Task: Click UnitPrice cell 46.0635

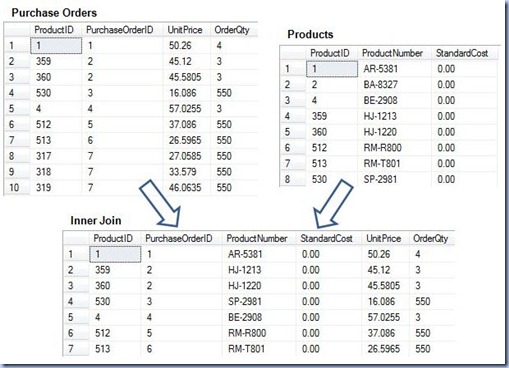Action: [185, 188]
